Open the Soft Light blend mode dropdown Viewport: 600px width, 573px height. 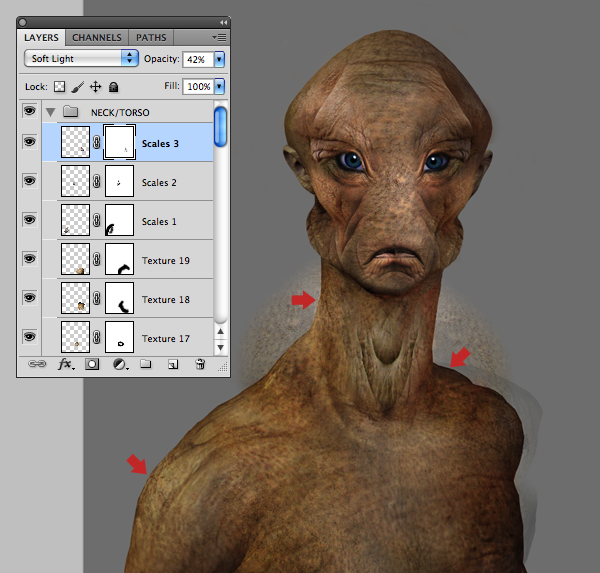[x=81, y=59]
